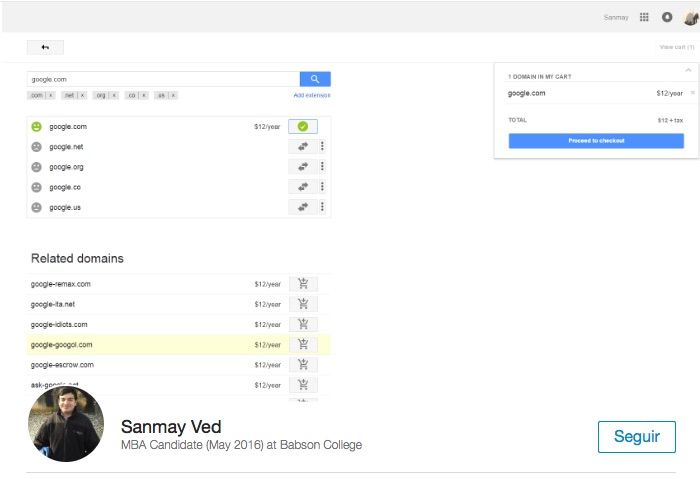Click cart icon in the ask-google row

point(303,385)
